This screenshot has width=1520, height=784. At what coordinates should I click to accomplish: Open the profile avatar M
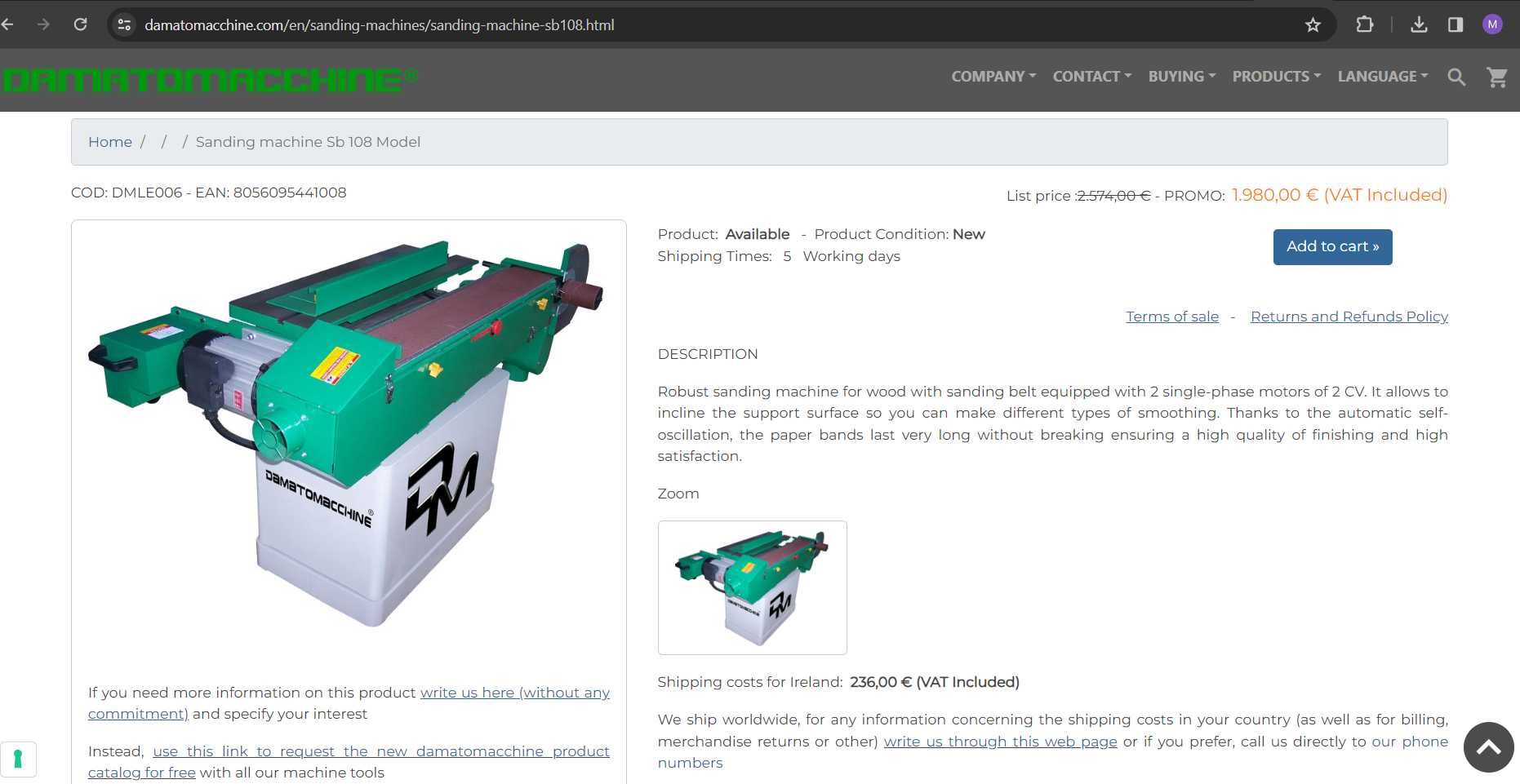tap(1492, 24)
